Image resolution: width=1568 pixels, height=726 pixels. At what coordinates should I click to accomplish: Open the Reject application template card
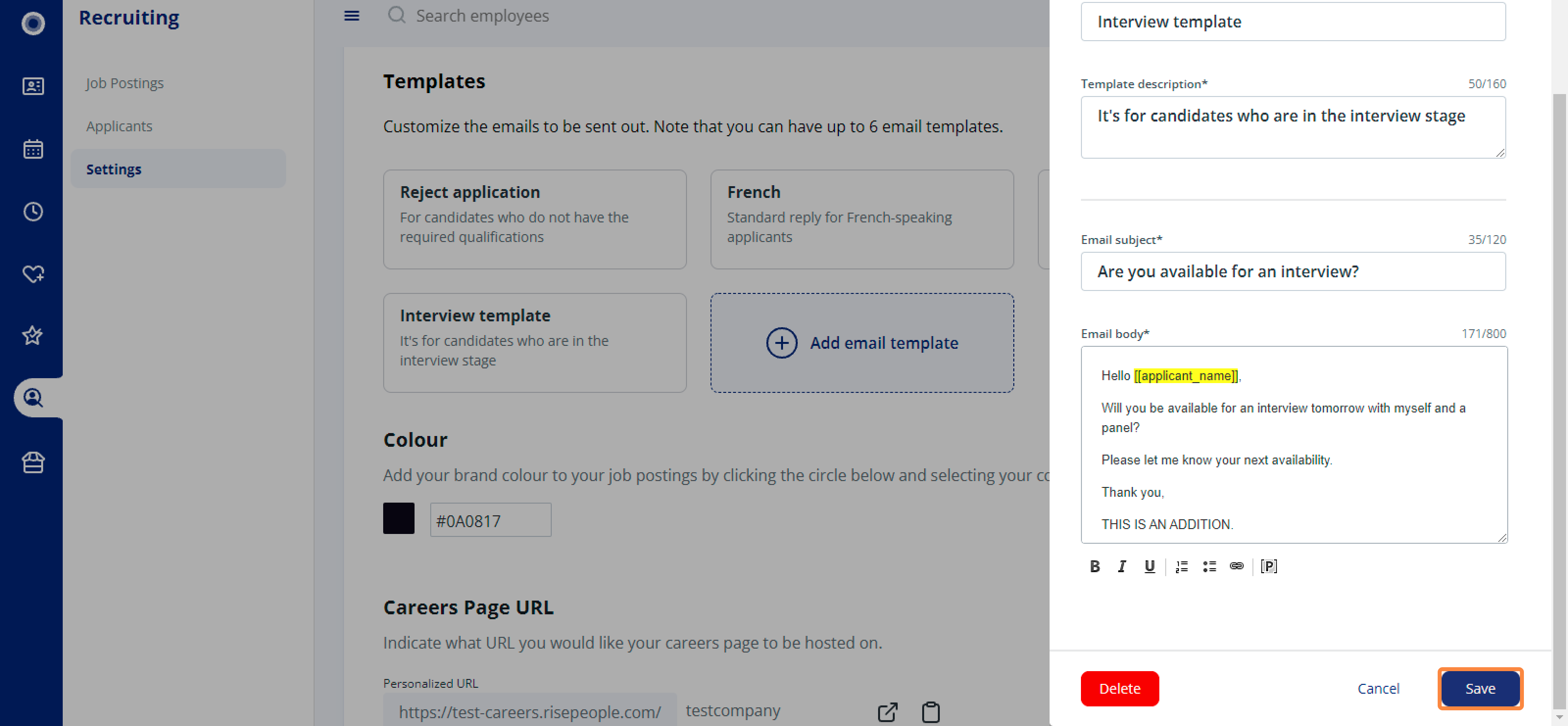click(535, 219)
